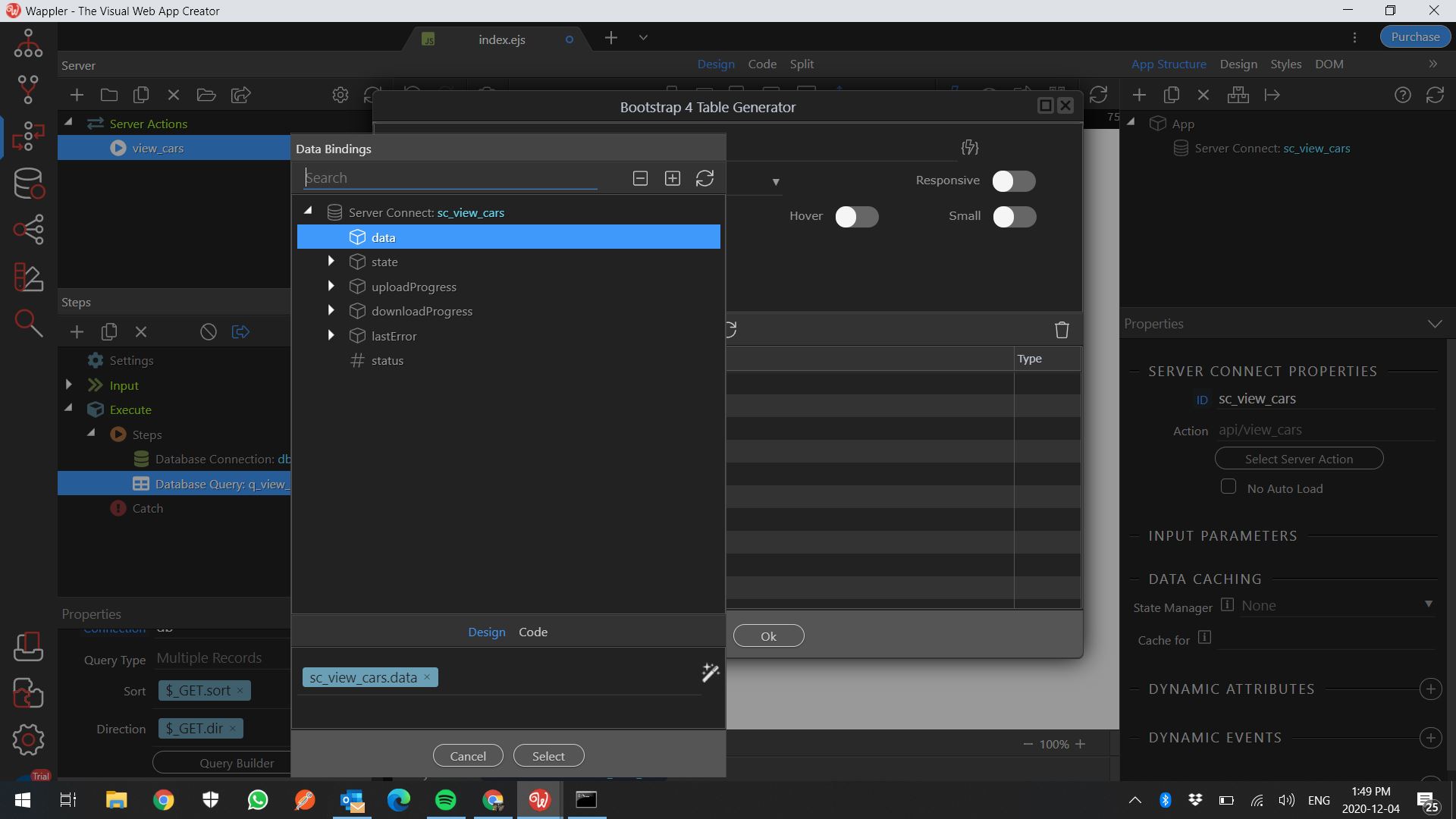The image size is (1456, 819).
Task: Switch to the Split view tab
Action: 801,64
